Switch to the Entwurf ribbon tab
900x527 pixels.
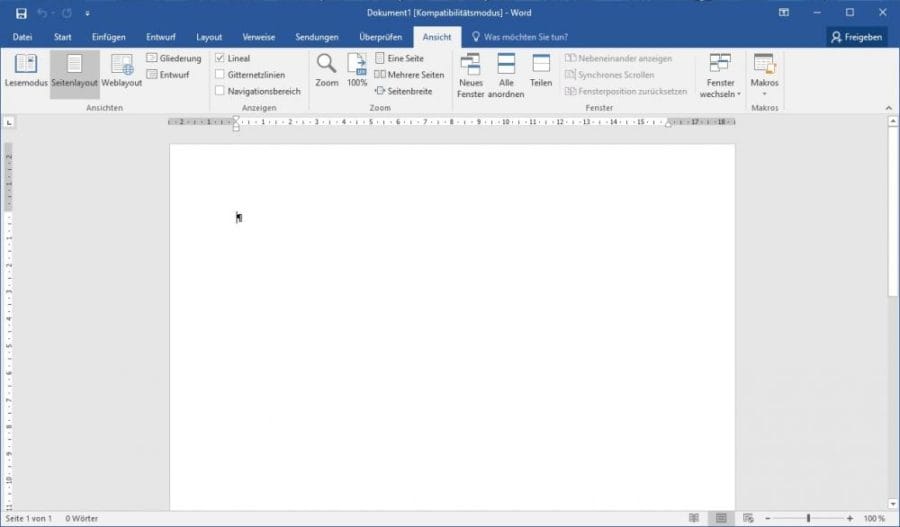tap(161, 37)
